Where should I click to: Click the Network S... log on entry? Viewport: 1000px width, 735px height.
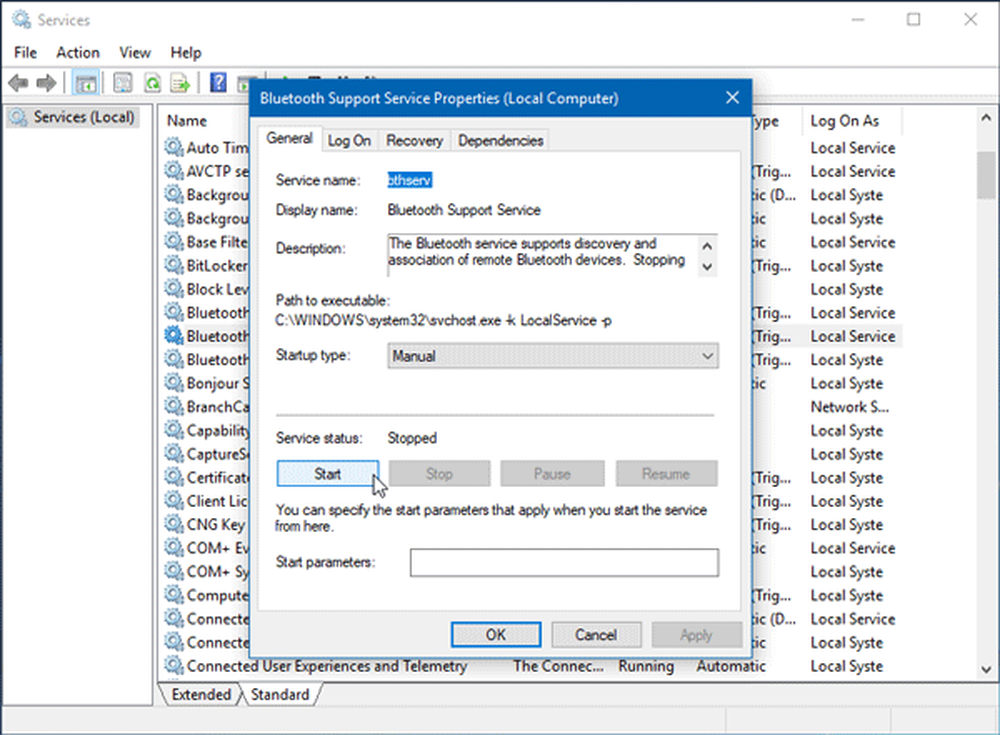(849, 406)
